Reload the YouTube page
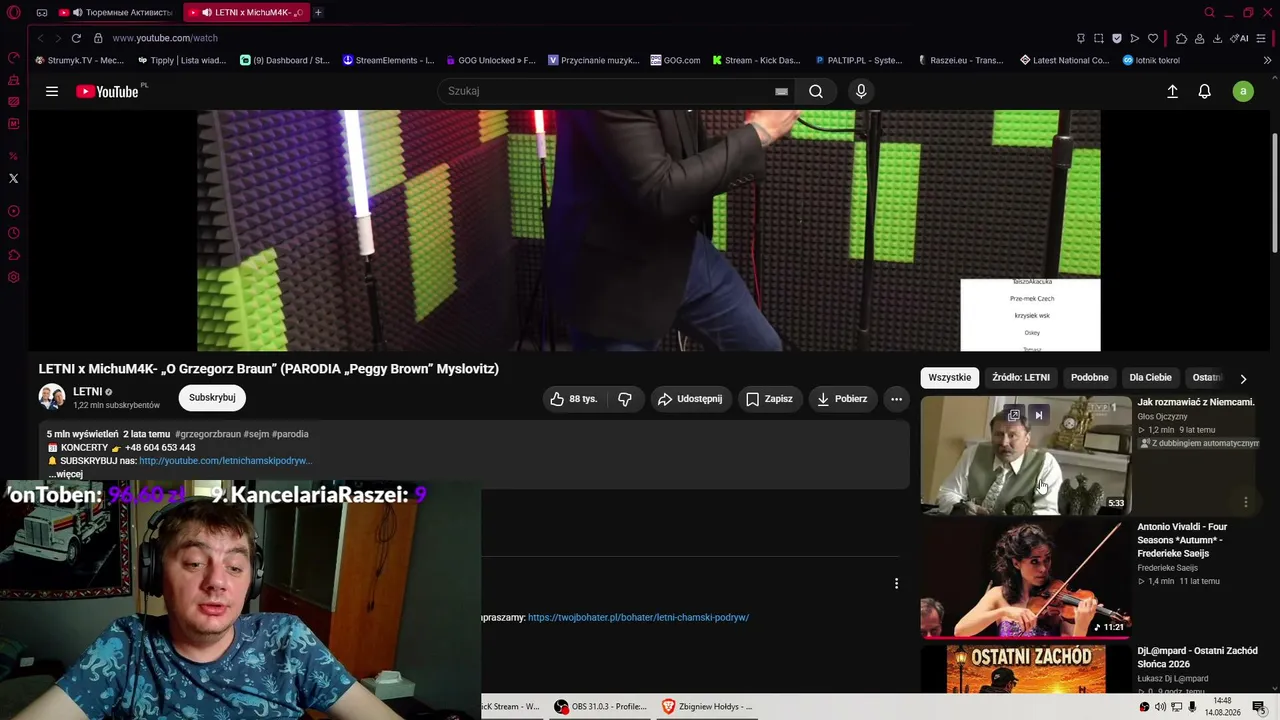Image resolution: width=1280 pixels, height=720 pixels. coord(76,38)
